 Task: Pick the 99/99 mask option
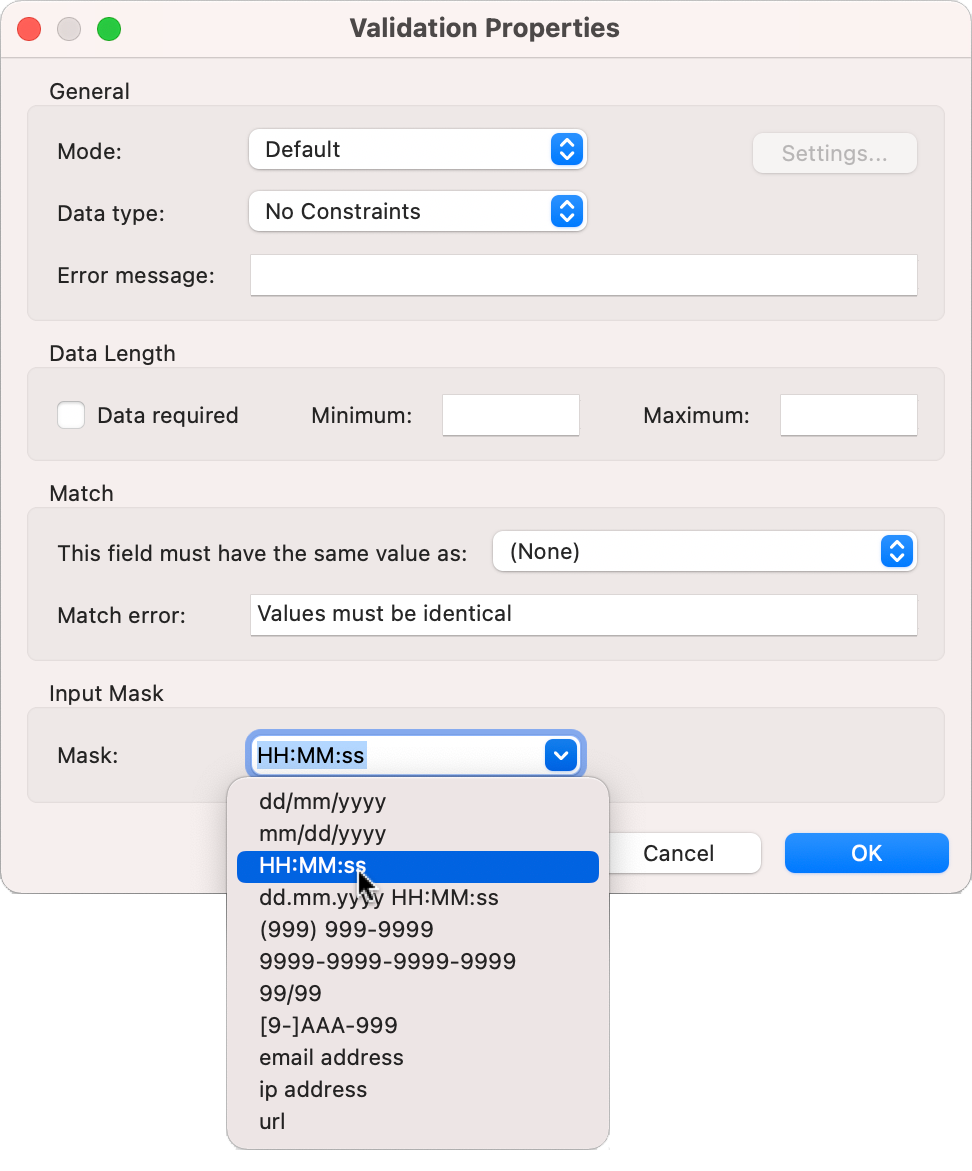pos(290,994)
